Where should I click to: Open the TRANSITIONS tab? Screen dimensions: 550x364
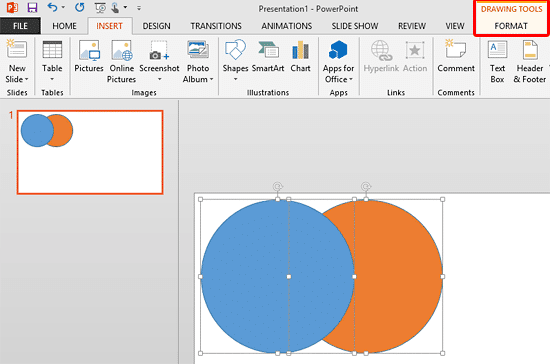(x=216, y=26)
